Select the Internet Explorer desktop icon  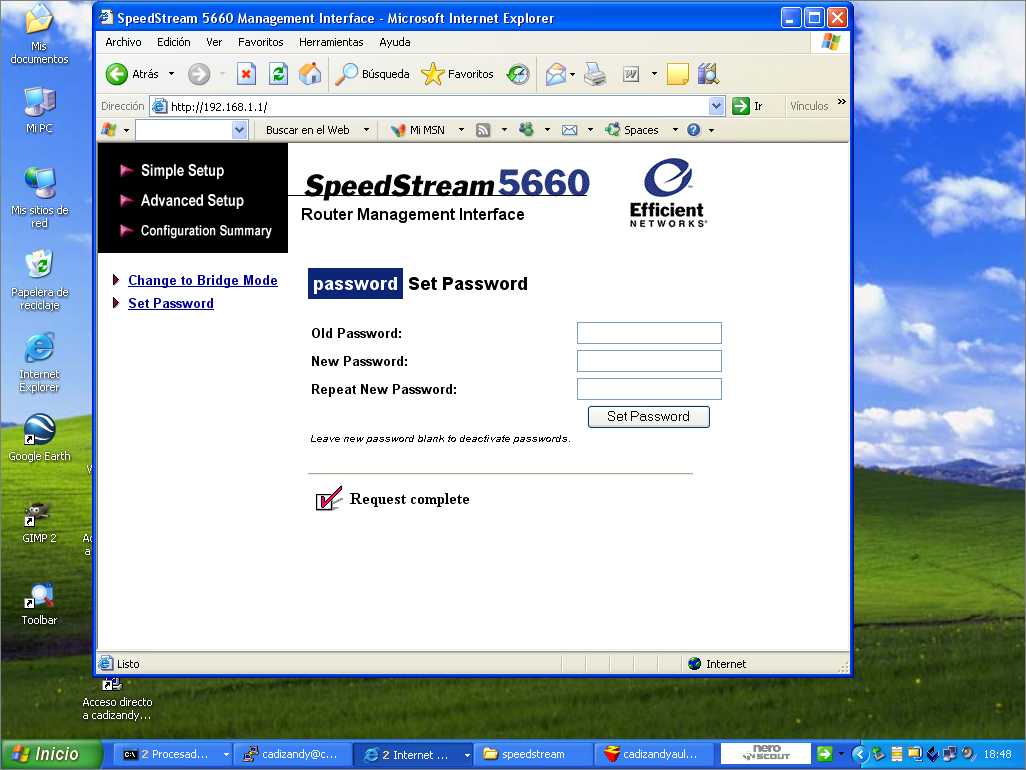(39, 362)
